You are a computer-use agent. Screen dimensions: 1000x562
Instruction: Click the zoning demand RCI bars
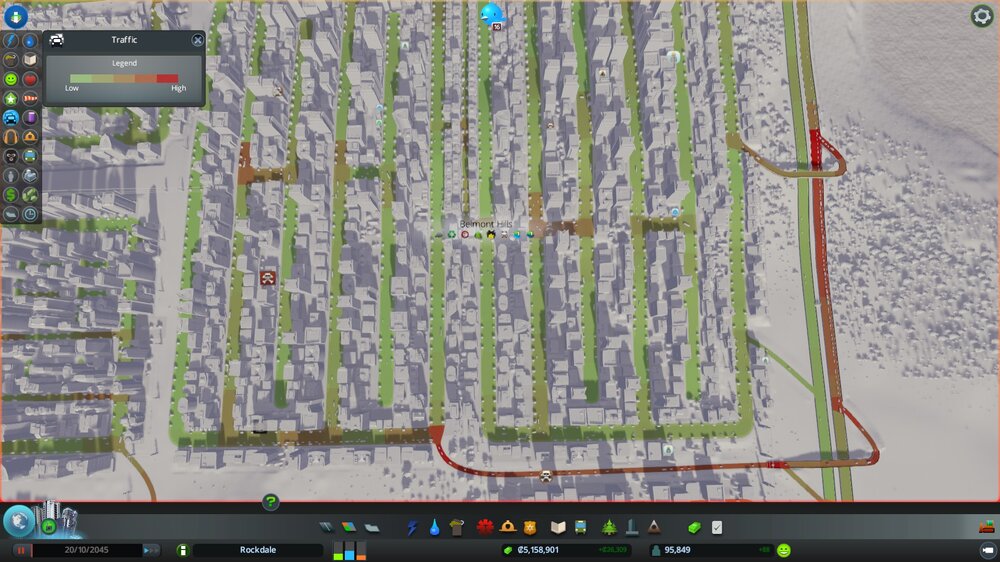(x=349, y=551)
